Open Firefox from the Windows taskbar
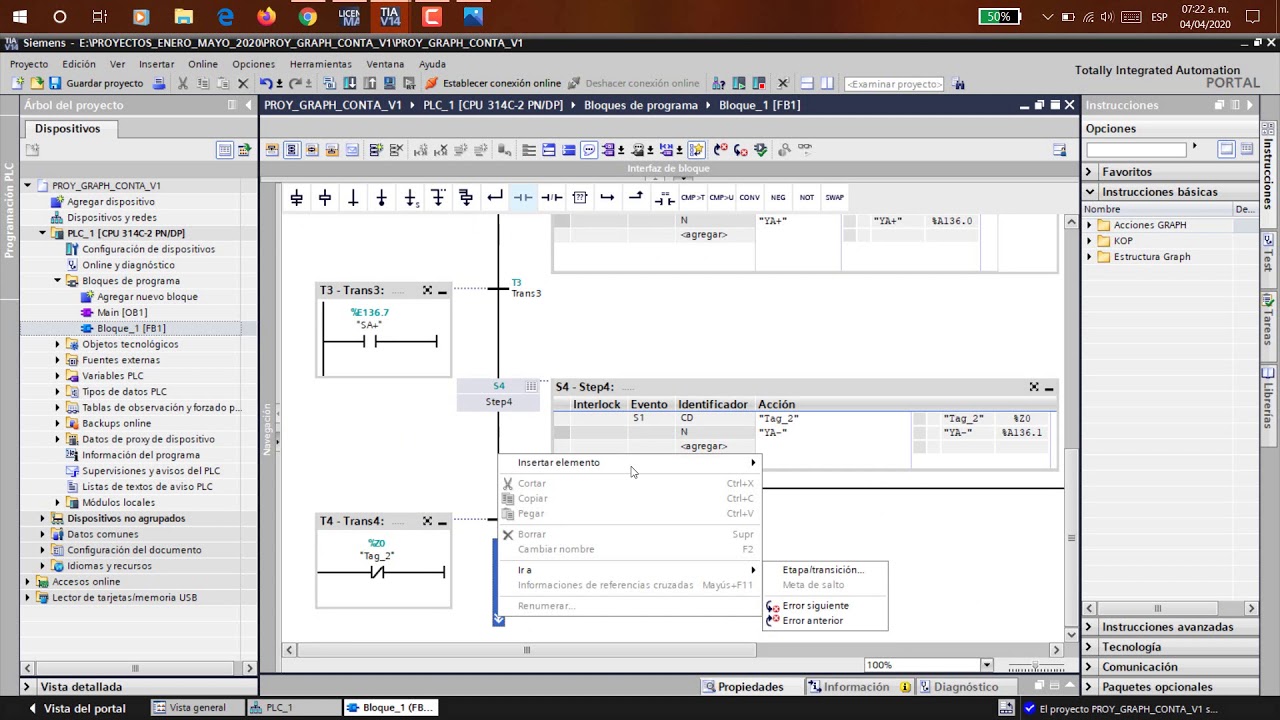1280x720 pixels. pos(266,17)
